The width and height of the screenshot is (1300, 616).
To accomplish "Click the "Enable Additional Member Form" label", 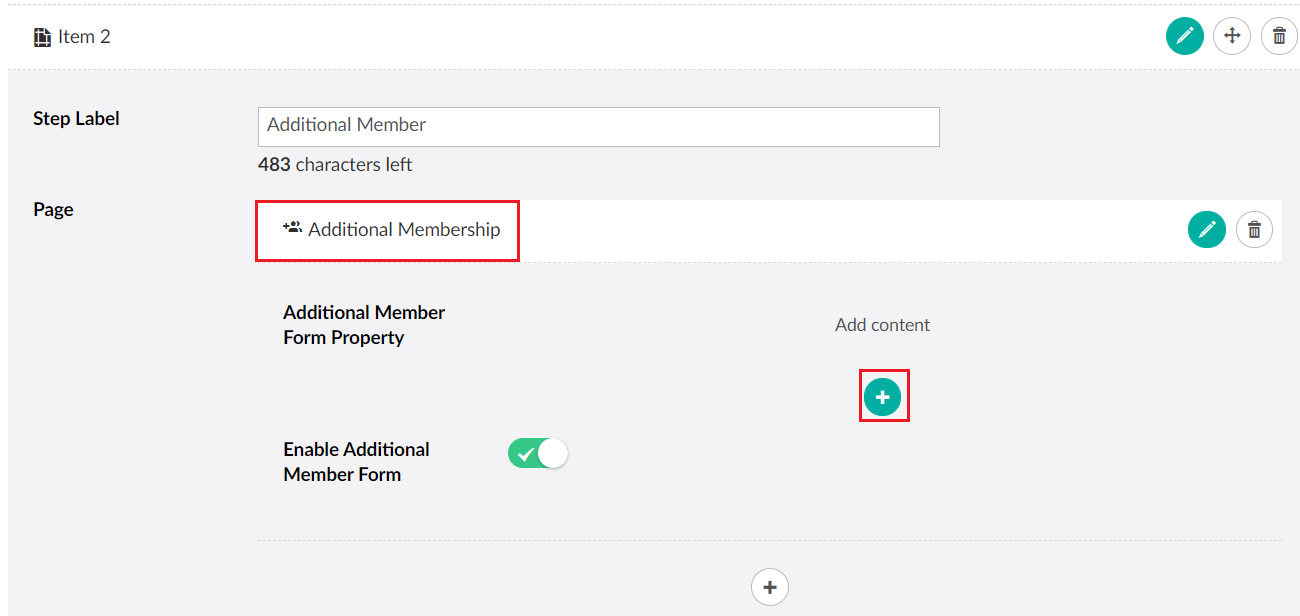I will click(356, 462).
